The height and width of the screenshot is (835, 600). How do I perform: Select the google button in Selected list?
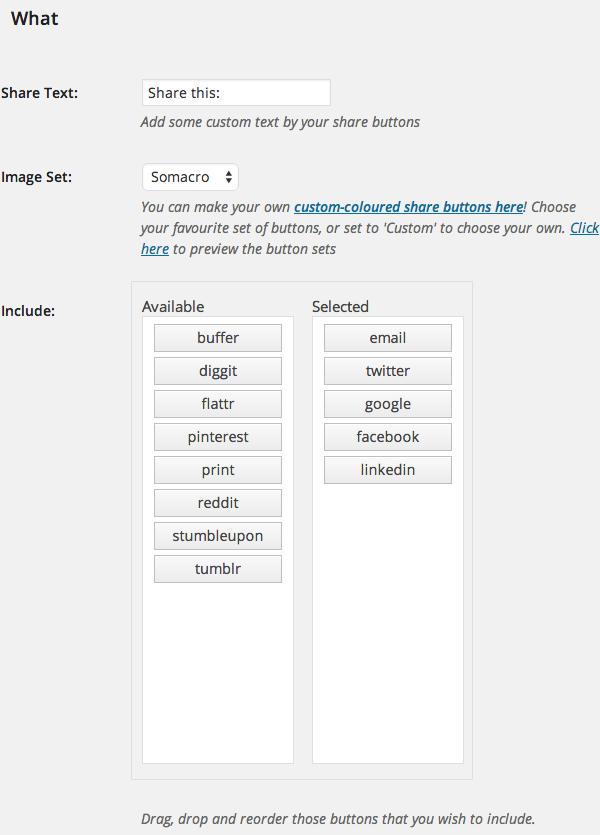[x=388, y=404]
